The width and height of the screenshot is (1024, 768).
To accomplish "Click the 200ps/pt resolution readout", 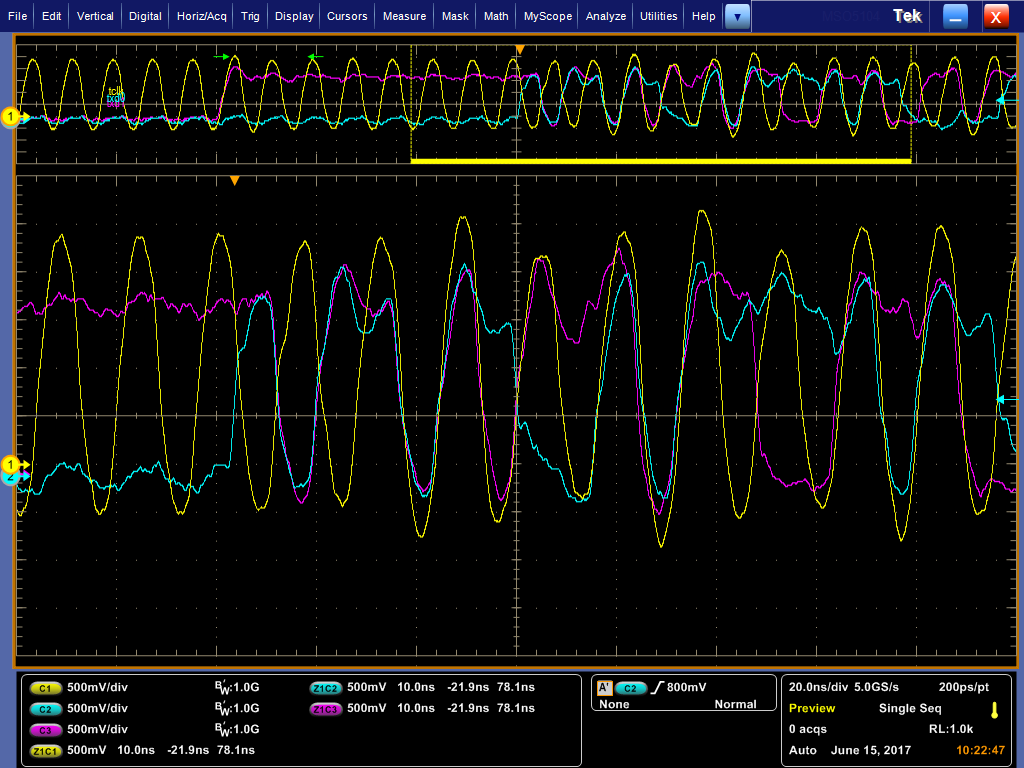I will click(x=963, y=687).
